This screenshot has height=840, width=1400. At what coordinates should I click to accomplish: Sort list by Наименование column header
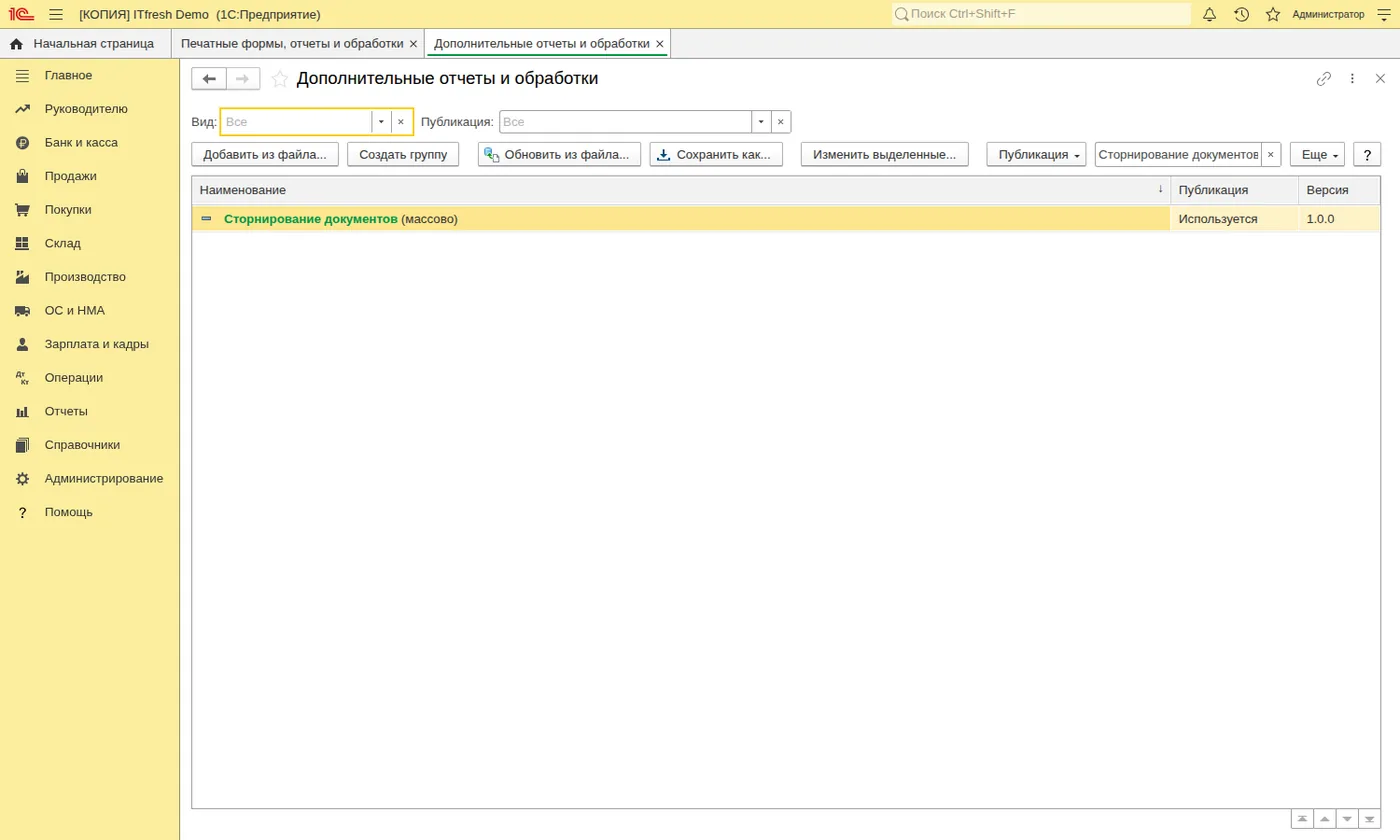click(x=681, y=190)
